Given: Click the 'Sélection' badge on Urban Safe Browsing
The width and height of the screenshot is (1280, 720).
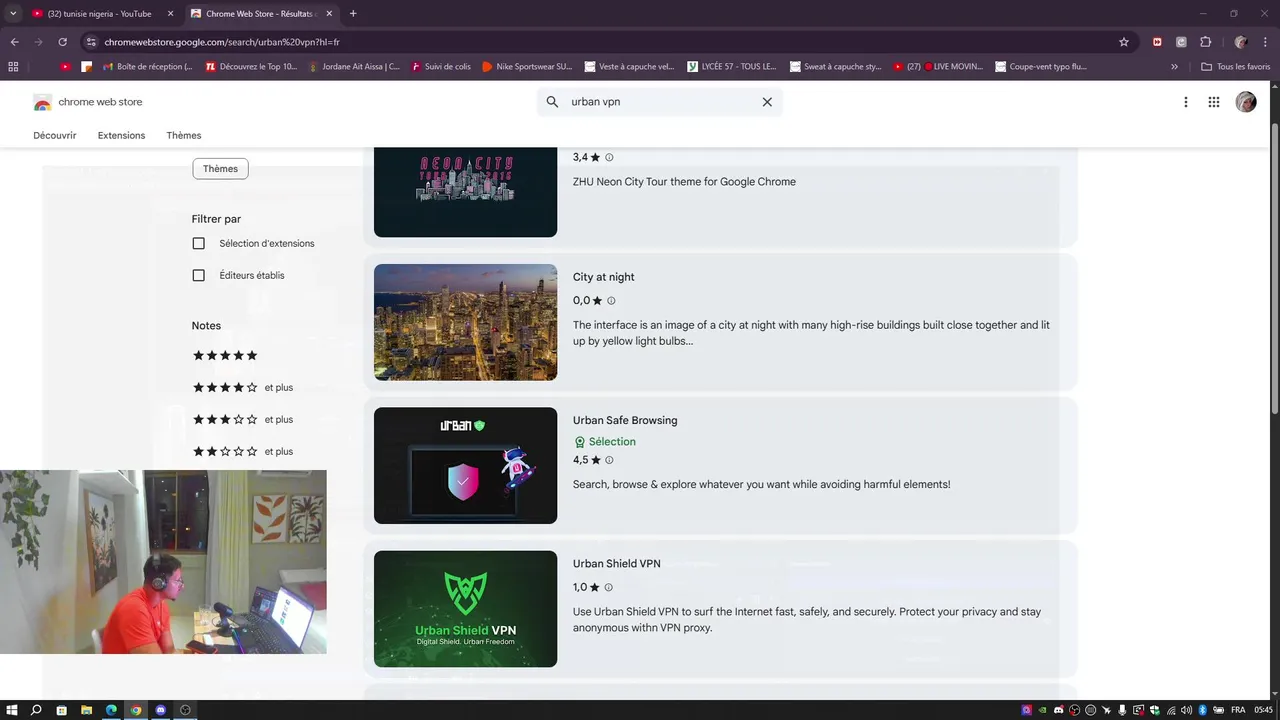Looking at the screenshot, I should point(605,442).
